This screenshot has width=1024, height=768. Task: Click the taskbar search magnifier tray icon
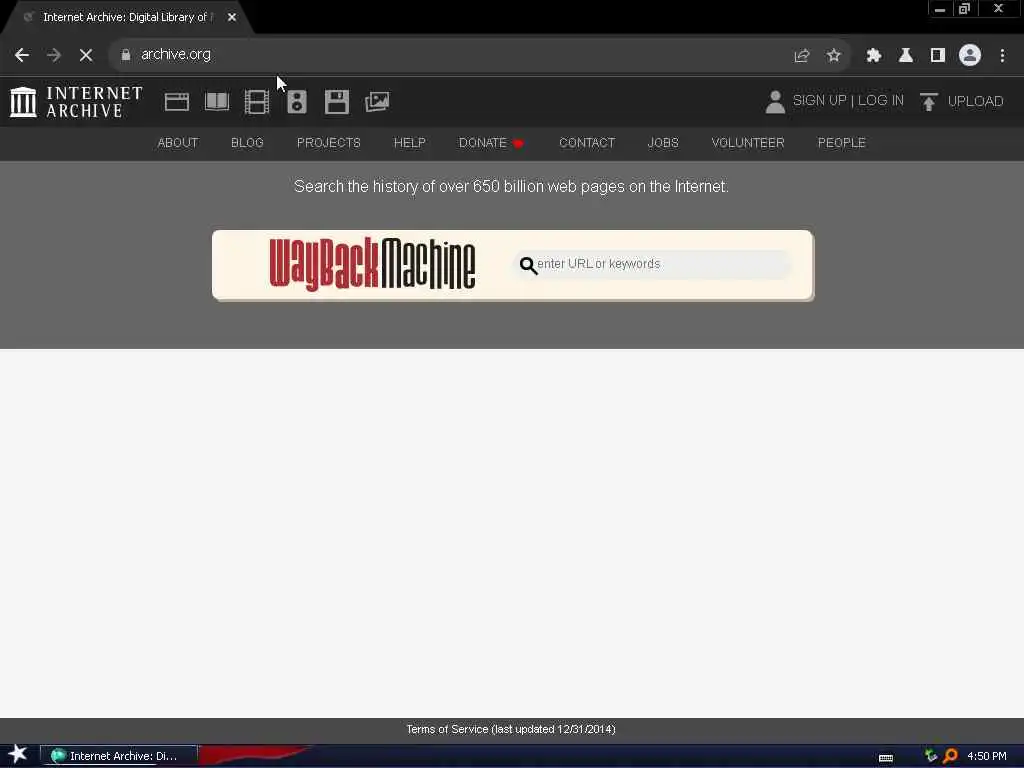click(x=950, y=756)
